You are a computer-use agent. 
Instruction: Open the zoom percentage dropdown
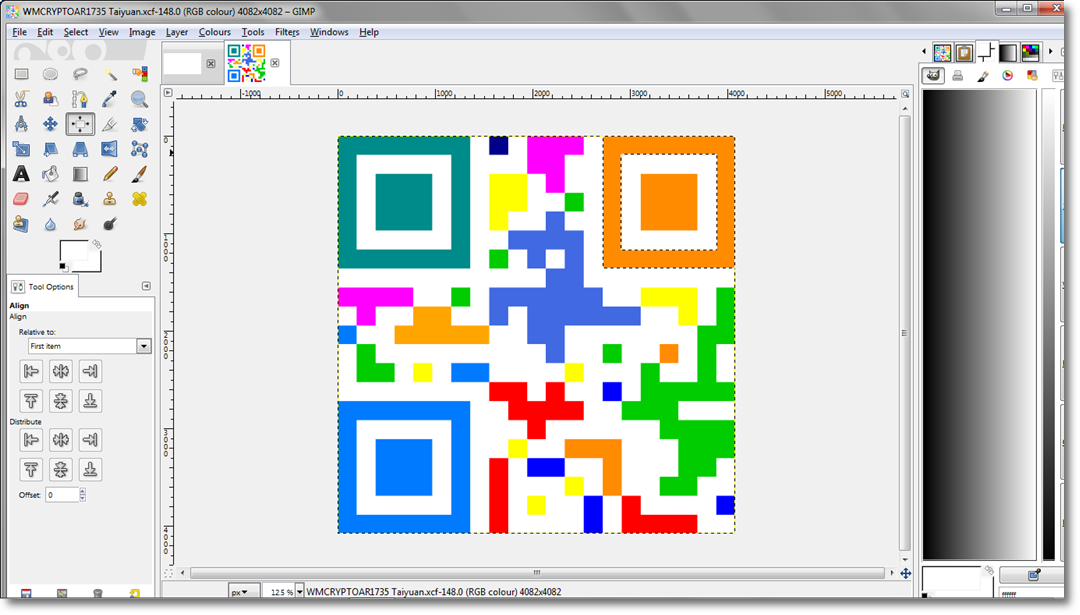tap(300, 592)
